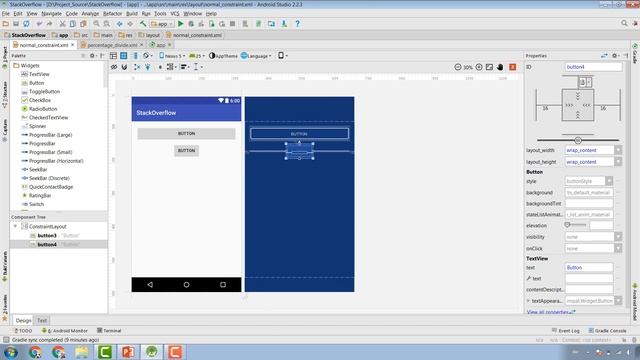The width and height of the screenshot is (640, 360).
Task: Toggle the Pan hand icon
Action: pyautogui.click(x=500, y=67)
